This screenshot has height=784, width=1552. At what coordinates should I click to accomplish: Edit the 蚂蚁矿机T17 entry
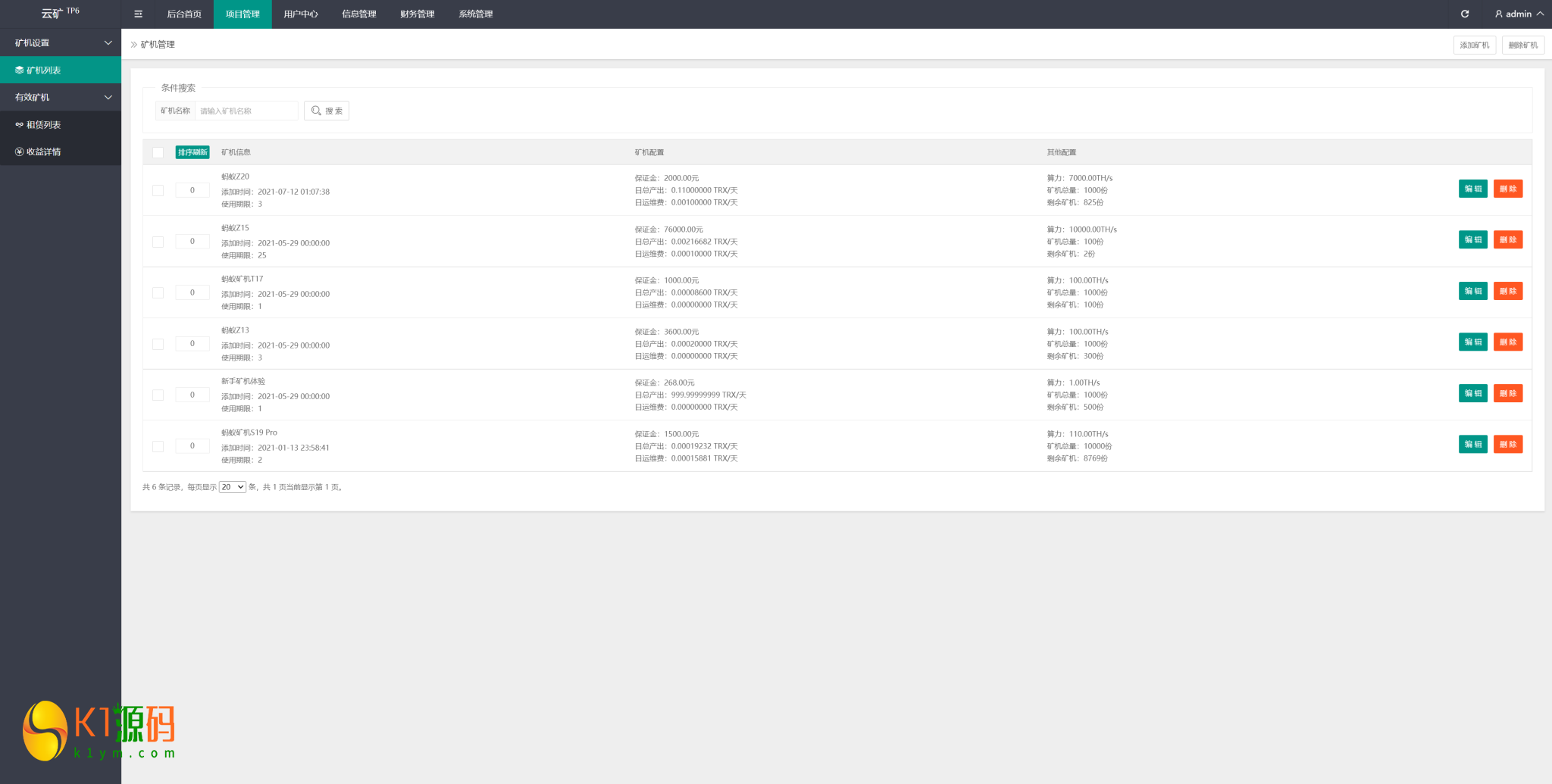[1473, 291]
